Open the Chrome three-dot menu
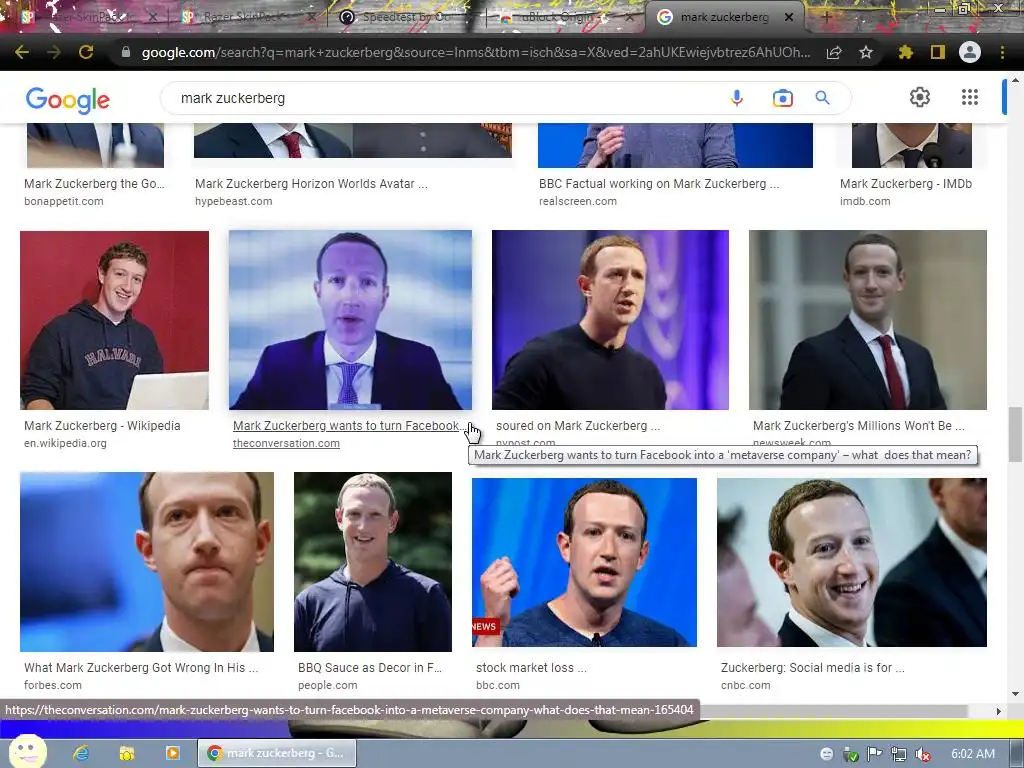The width and height of the screenshot is (1024, 768). pos(1002,52)
